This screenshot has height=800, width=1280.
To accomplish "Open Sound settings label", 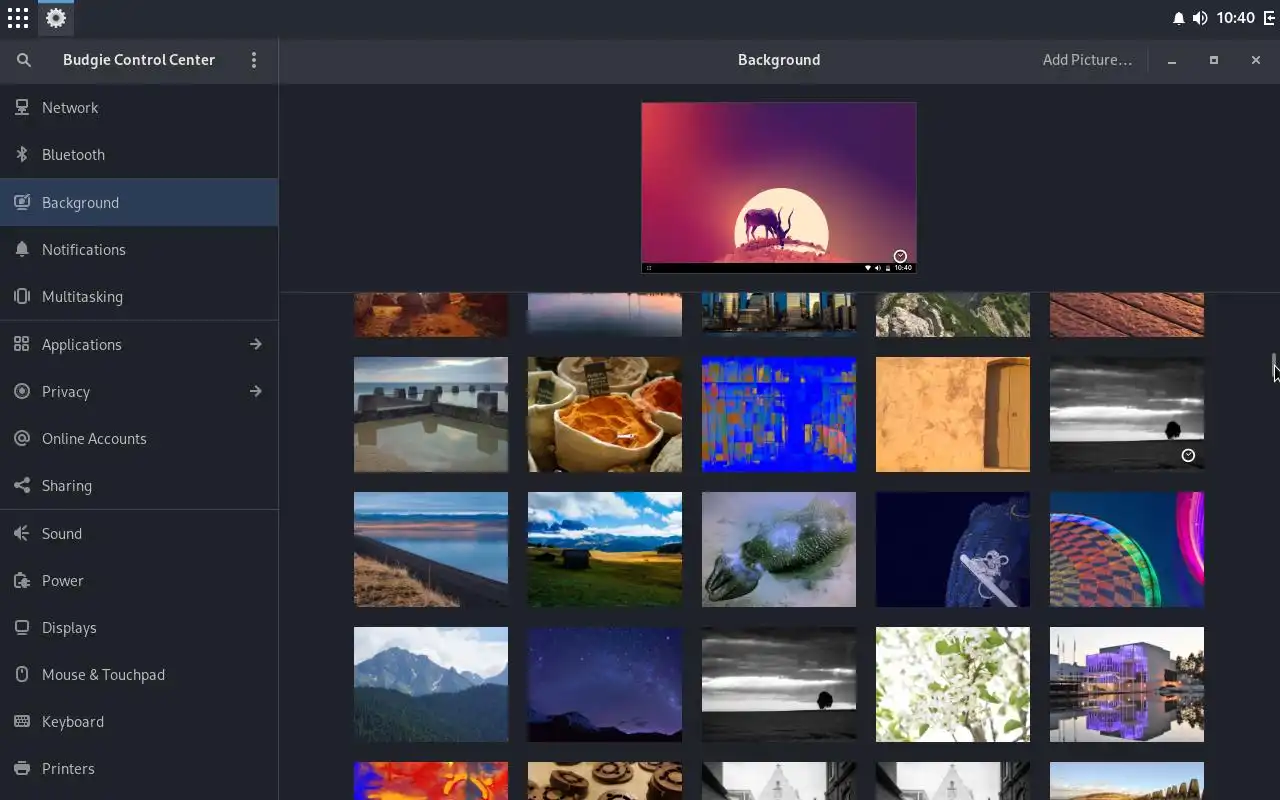I will point(62,533).
